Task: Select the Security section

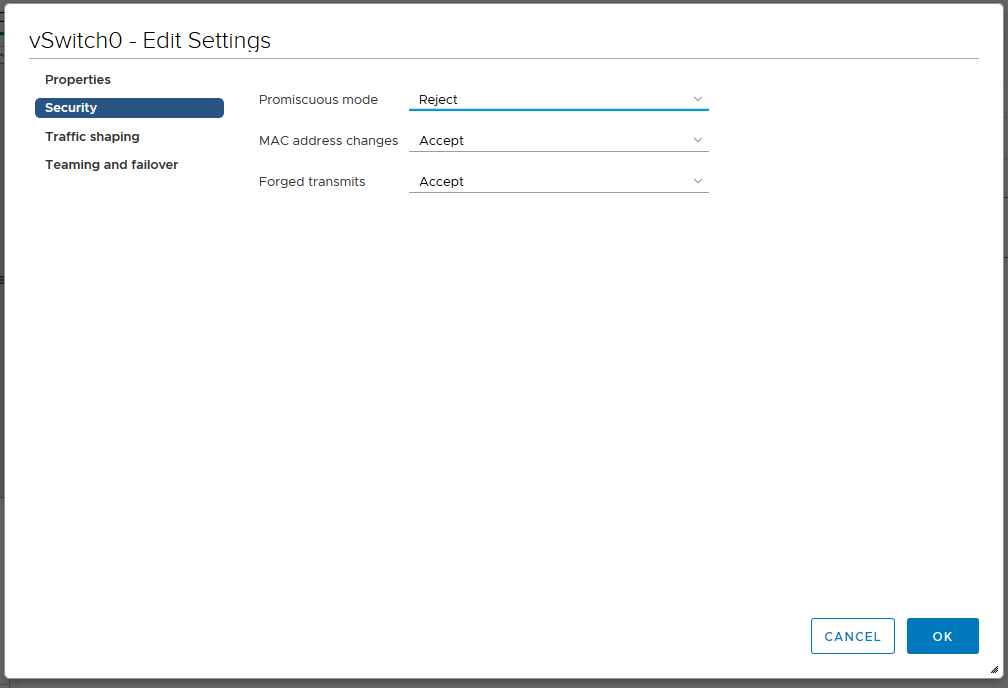Action: click(129, 108)
